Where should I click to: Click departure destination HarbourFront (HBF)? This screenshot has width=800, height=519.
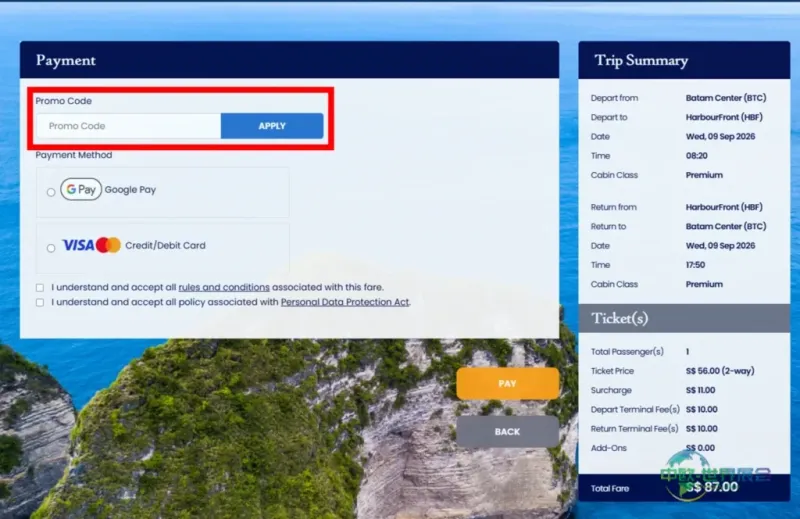[724, 117]
